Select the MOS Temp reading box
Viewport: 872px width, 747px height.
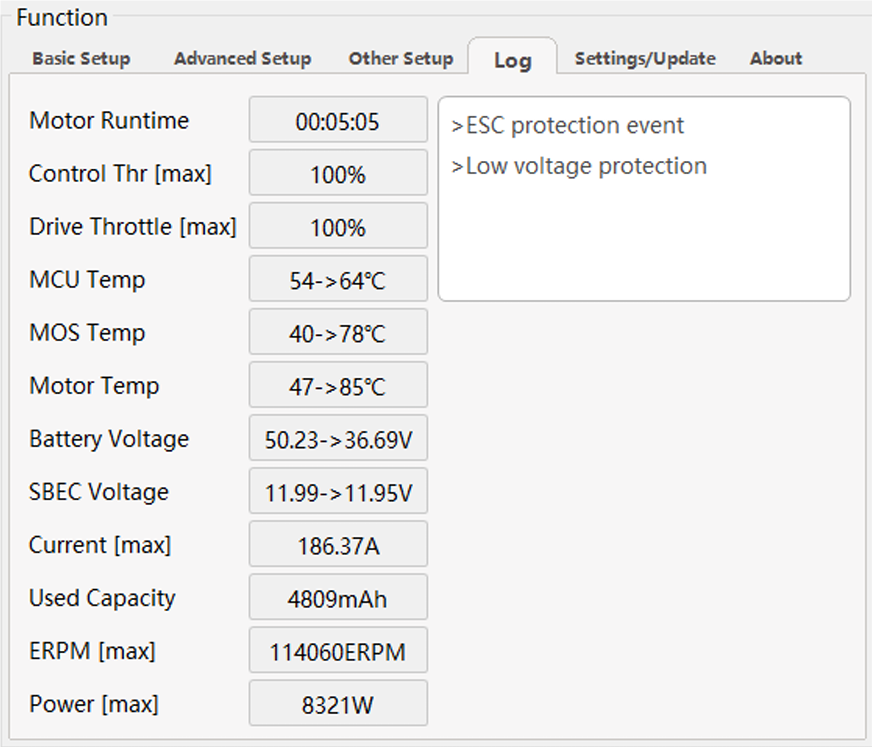[338, 333]
